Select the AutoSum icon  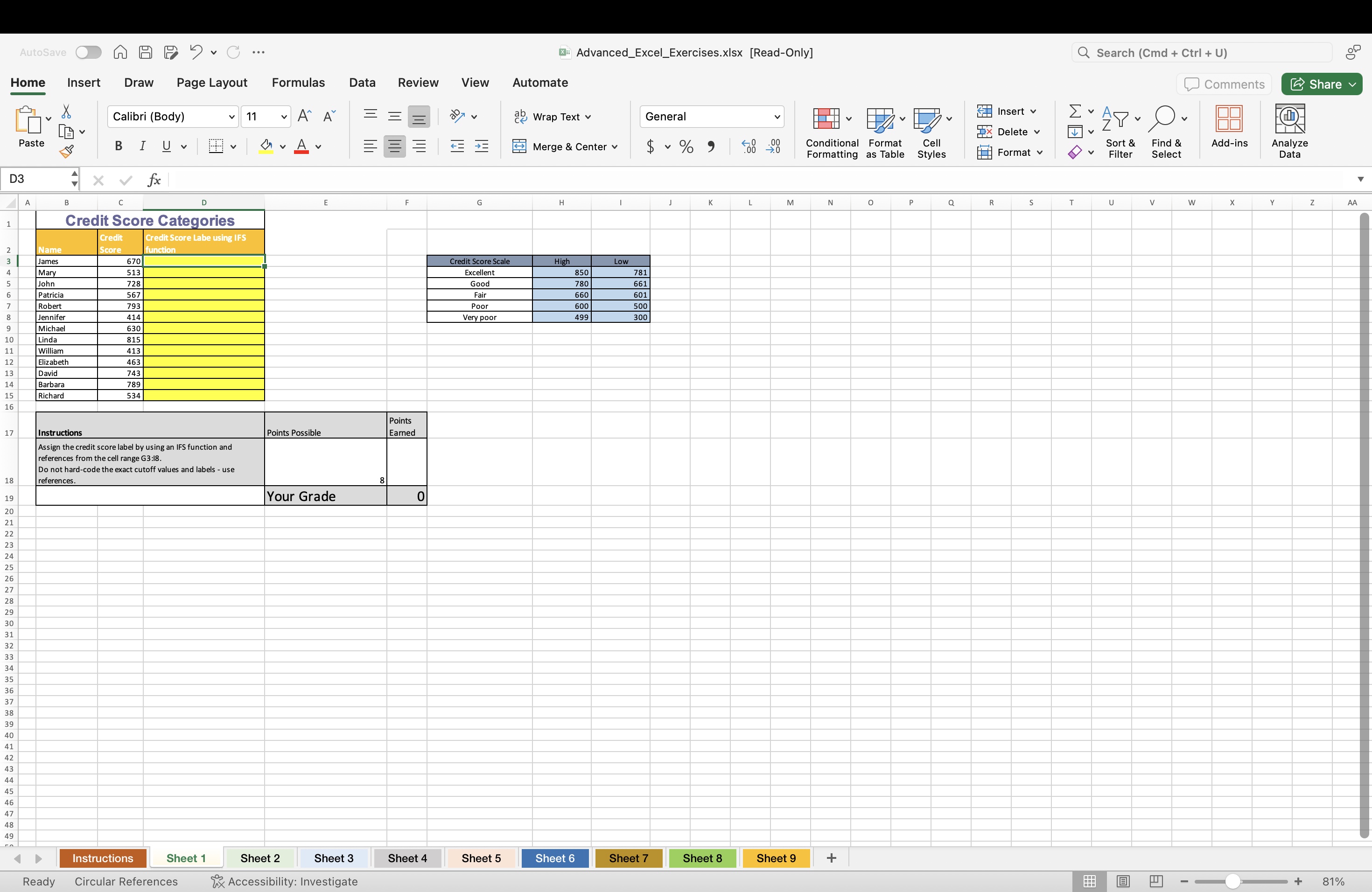click(x=1076, y=111)
